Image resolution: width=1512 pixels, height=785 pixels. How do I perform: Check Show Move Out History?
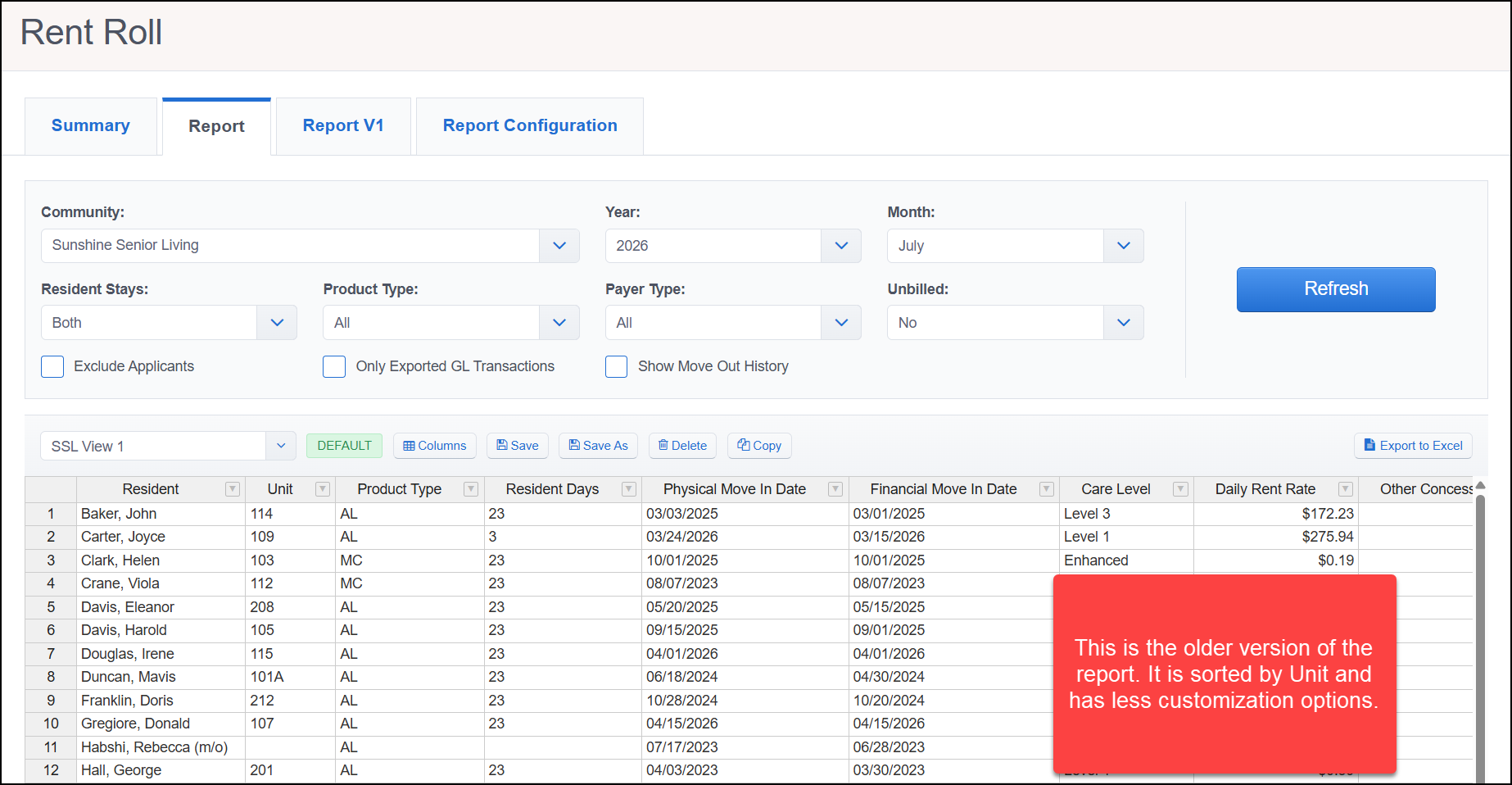(617, 366)
